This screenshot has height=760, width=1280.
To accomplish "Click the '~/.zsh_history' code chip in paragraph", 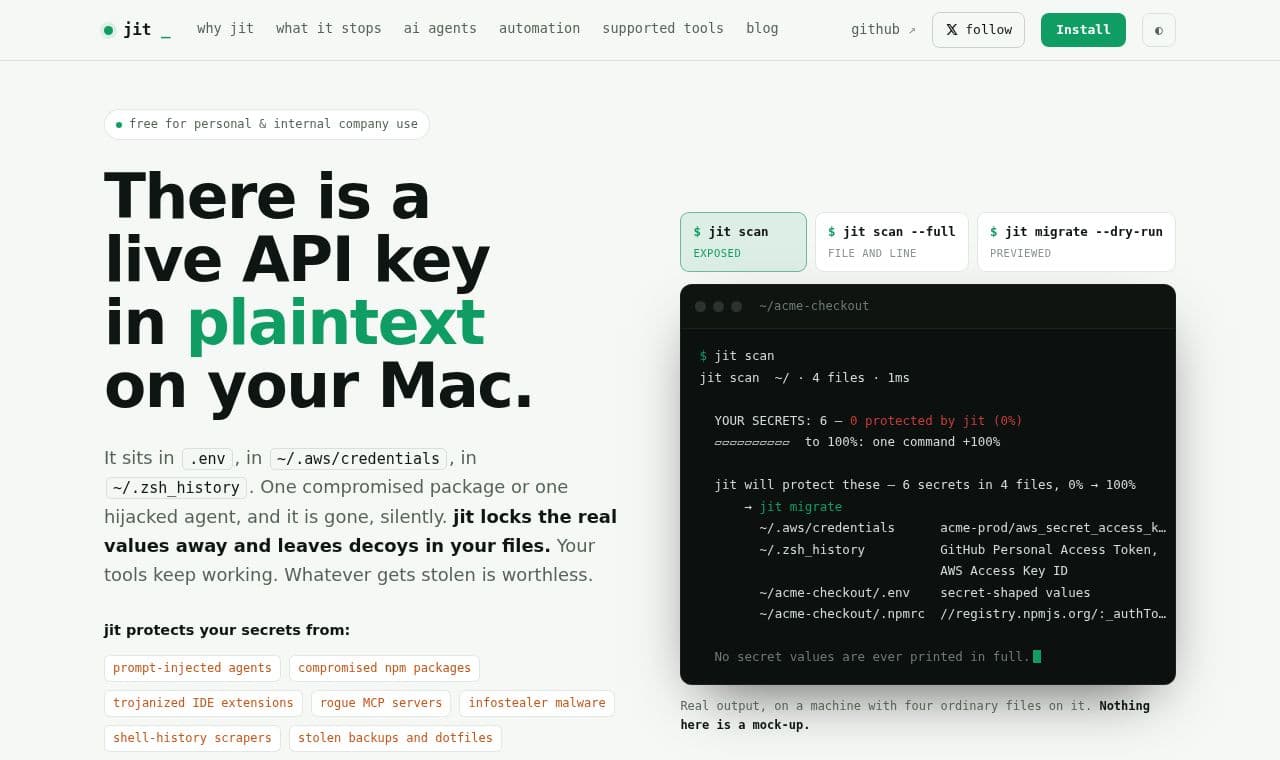I will pyautogui.click(x=176, y=488).
